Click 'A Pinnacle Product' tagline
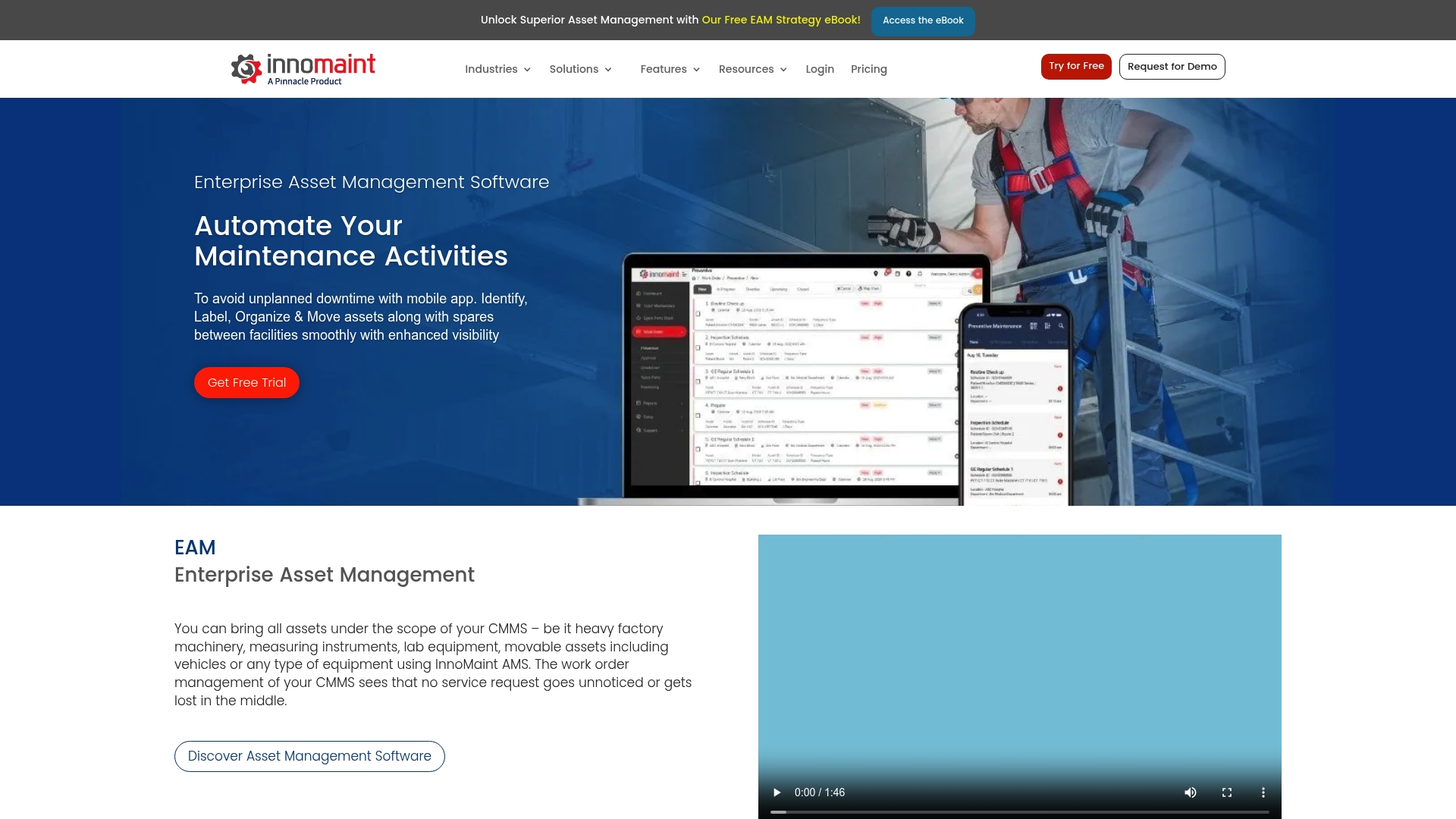The image size is (1456, 819). [x=304, y=82]
